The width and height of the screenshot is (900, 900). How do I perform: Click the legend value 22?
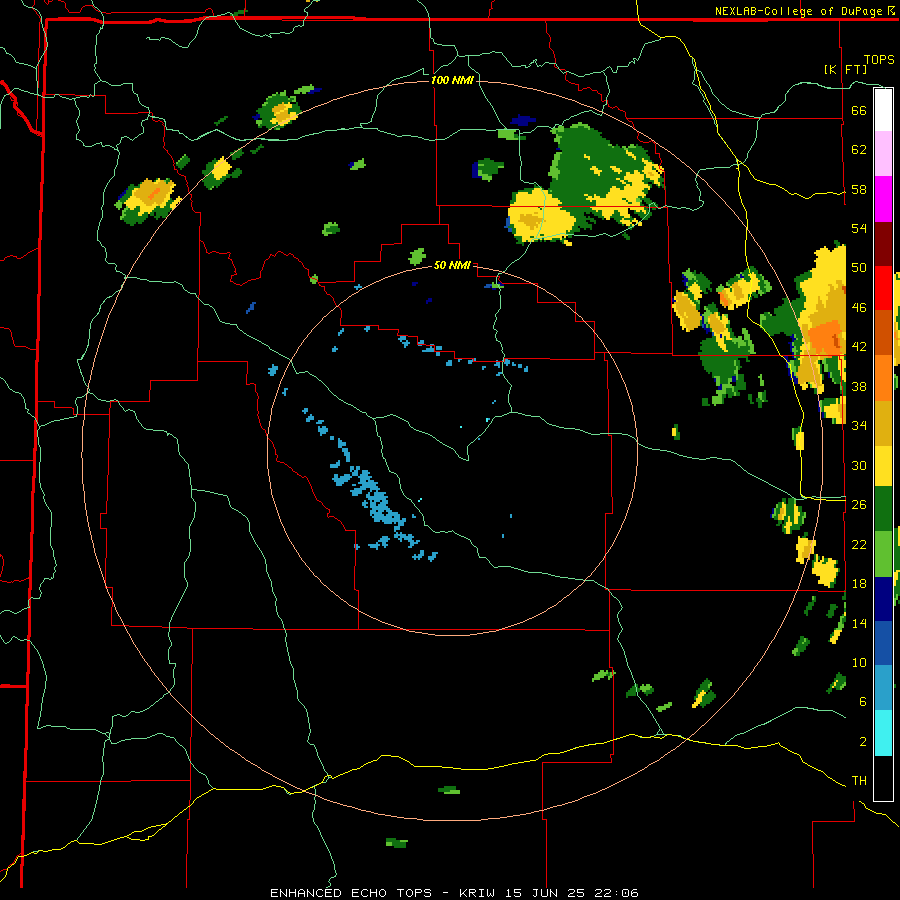859,544
